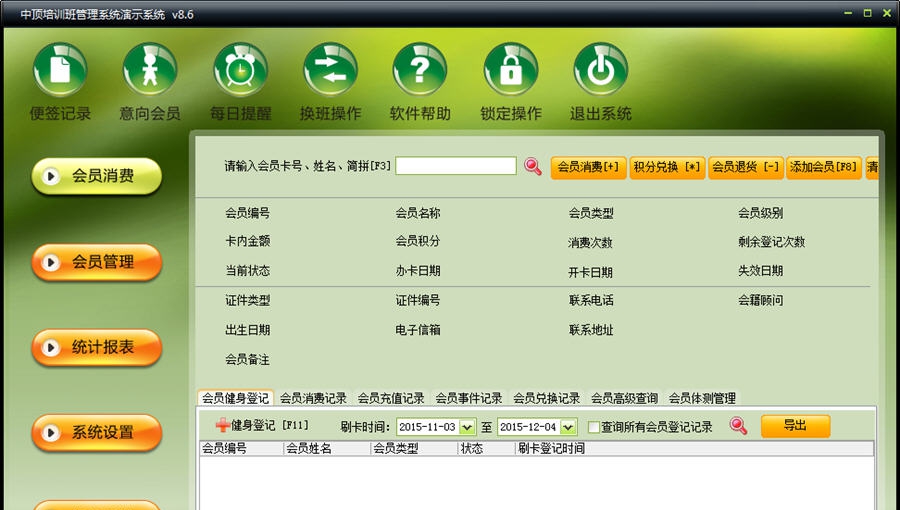900x510 pixels.
Task: Click the 刷卡登记时间 column header
Action: pos(695,449)
